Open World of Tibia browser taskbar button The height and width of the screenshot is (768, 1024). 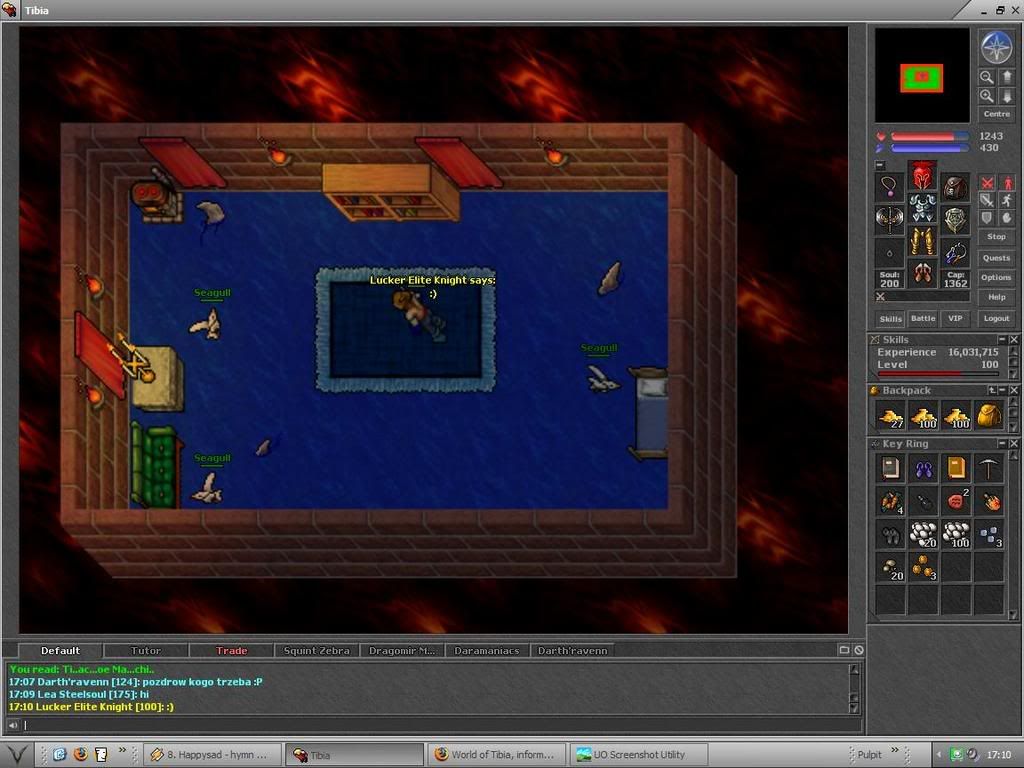[x=498, y=755]
